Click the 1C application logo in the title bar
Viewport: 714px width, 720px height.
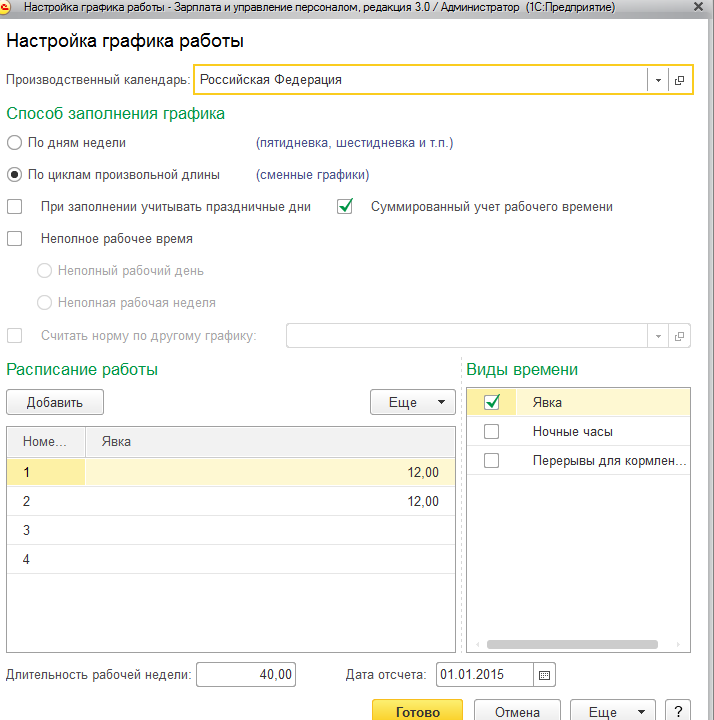5,7
